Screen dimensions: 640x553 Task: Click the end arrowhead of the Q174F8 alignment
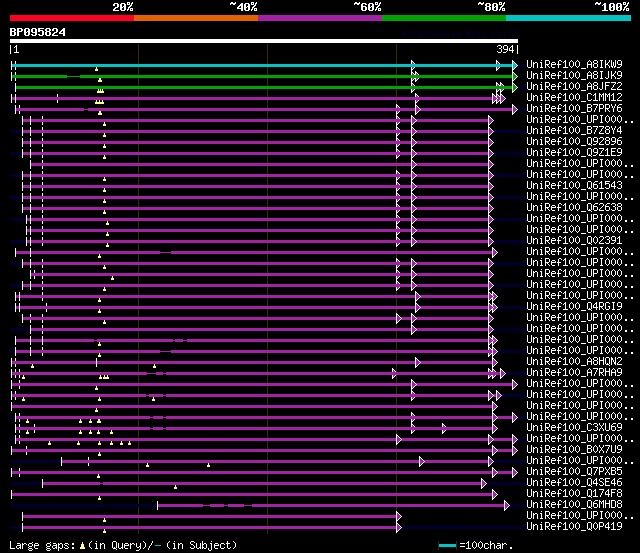click(495, 495)
